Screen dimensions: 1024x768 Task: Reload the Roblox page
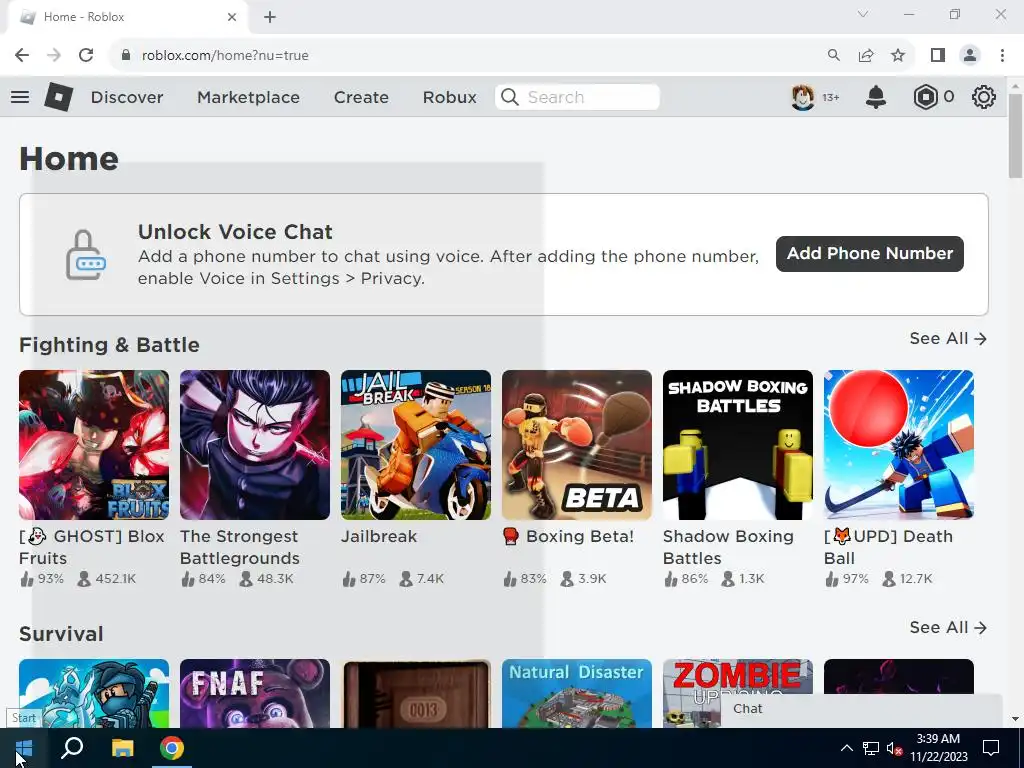click(86, 56)
